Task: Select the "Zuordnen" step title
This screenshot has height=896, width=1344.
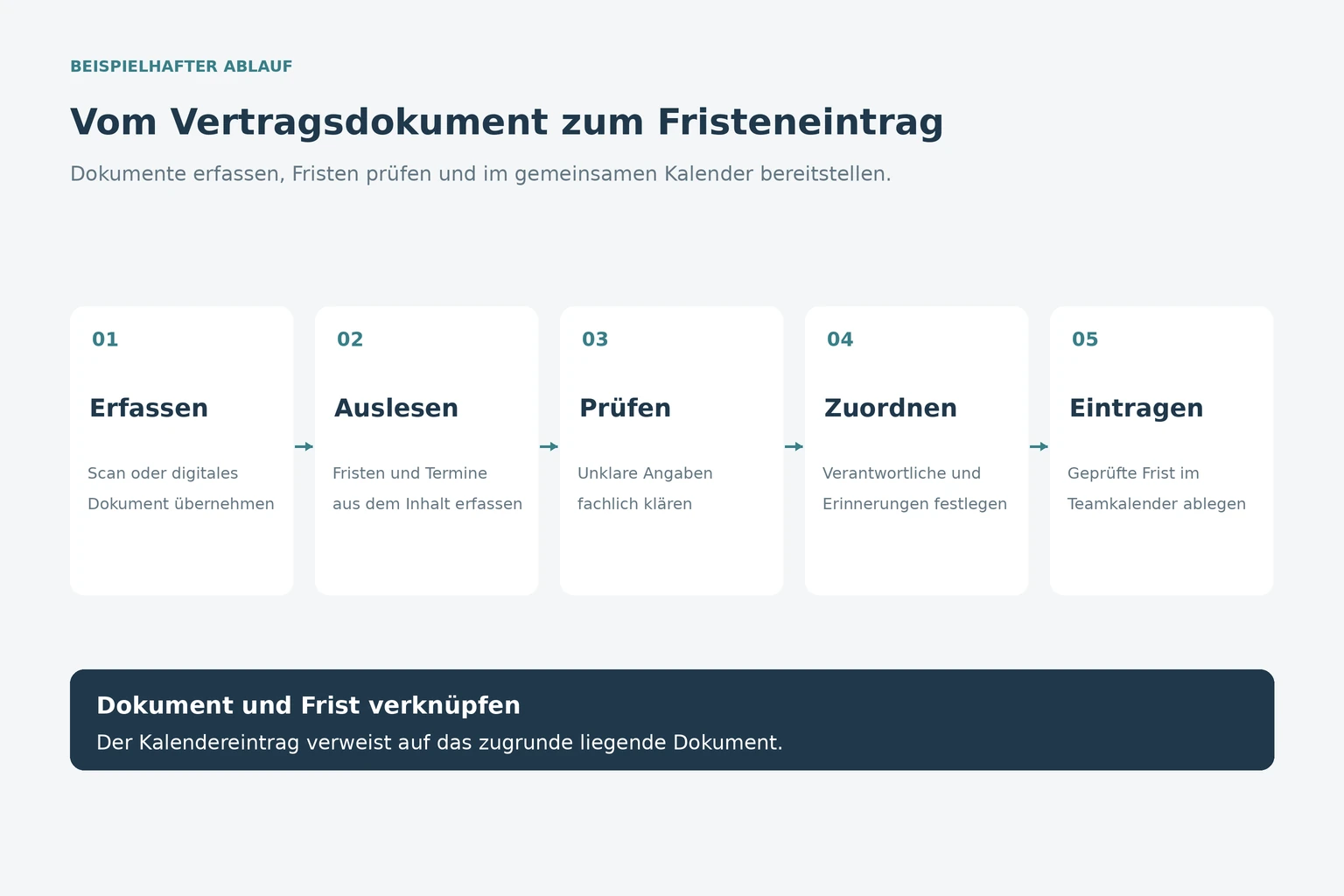Action: click(x=891, y=408)
